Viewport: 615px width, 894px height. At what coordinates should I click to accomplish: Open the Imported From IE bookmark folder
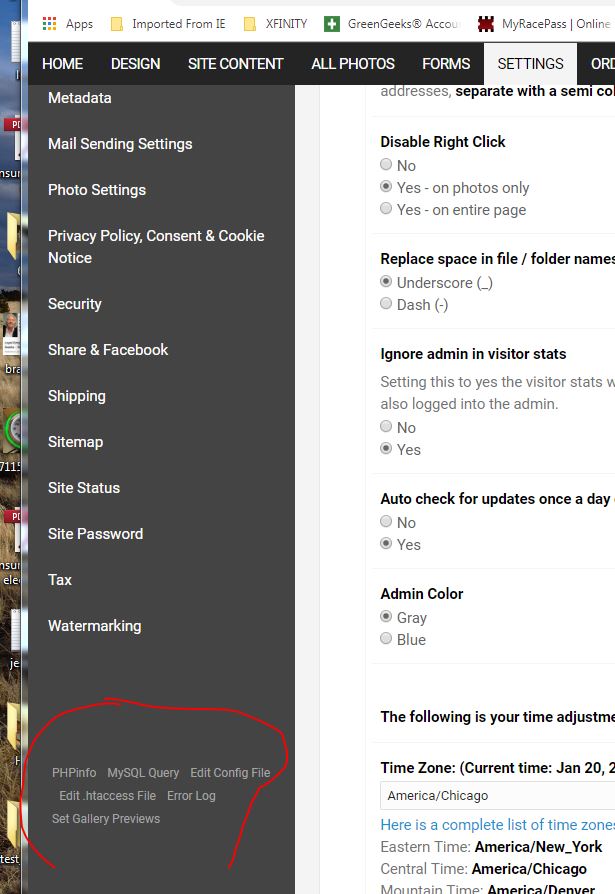pyautogui.click(x=169, y=23)
